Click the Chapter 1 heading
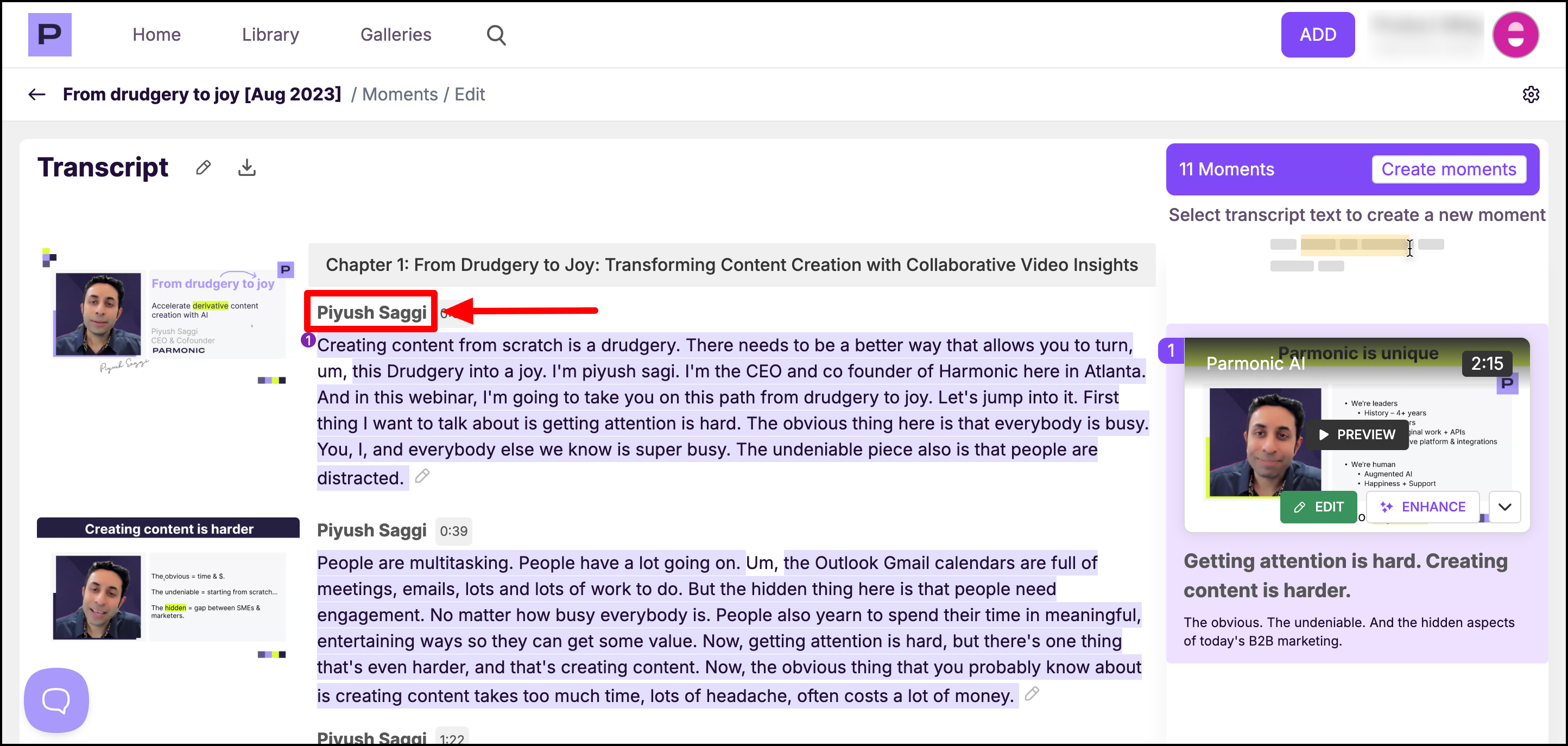1568x746 pixels. point(732,265)
